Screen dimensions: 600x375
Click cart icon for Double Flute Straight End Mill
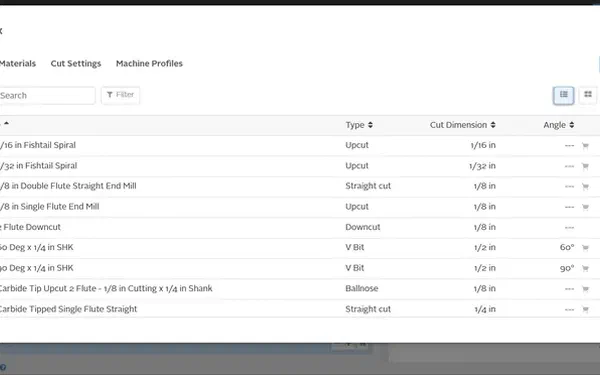585,187
